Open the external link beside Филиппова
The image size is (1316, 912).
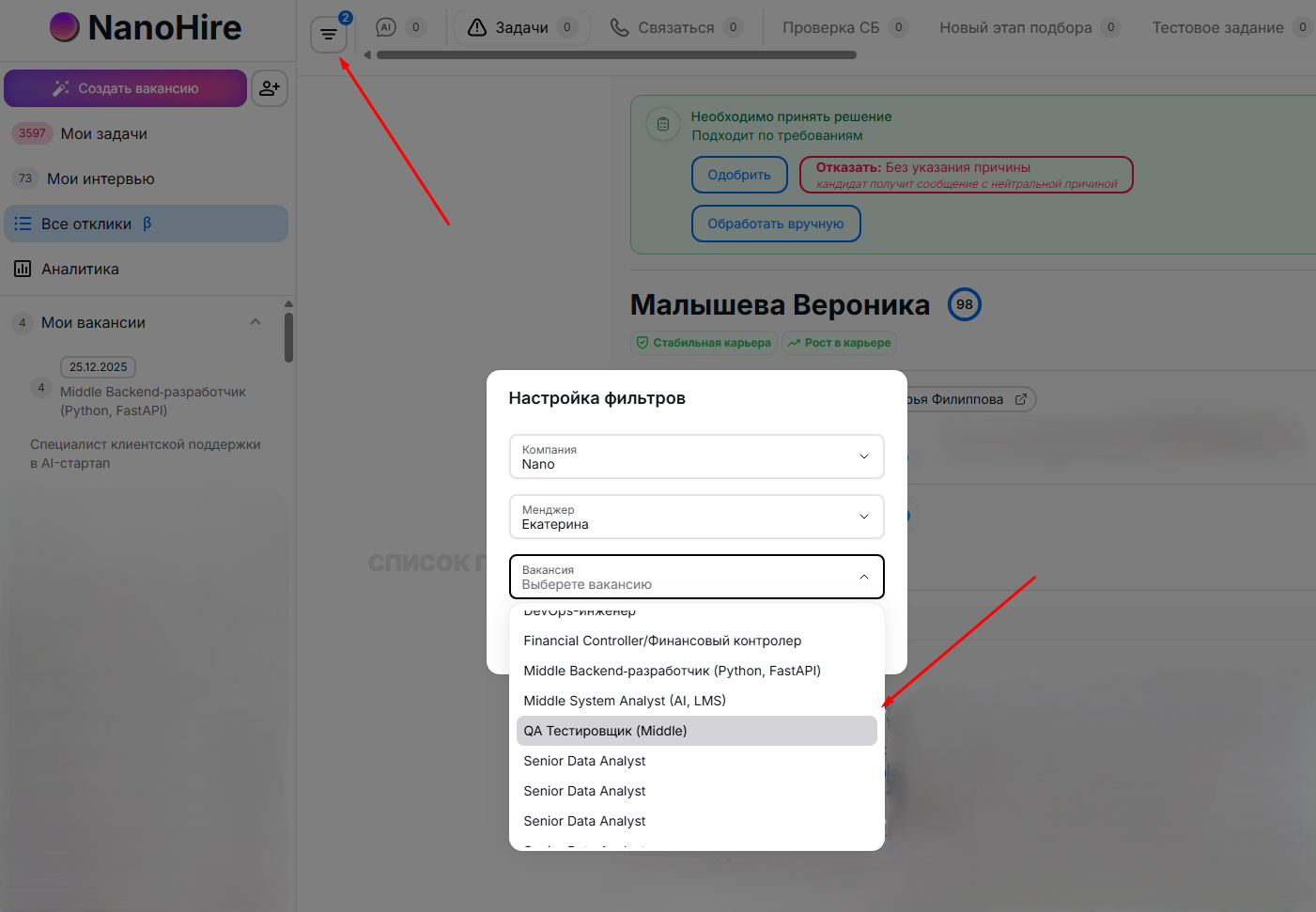coord(1021,399)
